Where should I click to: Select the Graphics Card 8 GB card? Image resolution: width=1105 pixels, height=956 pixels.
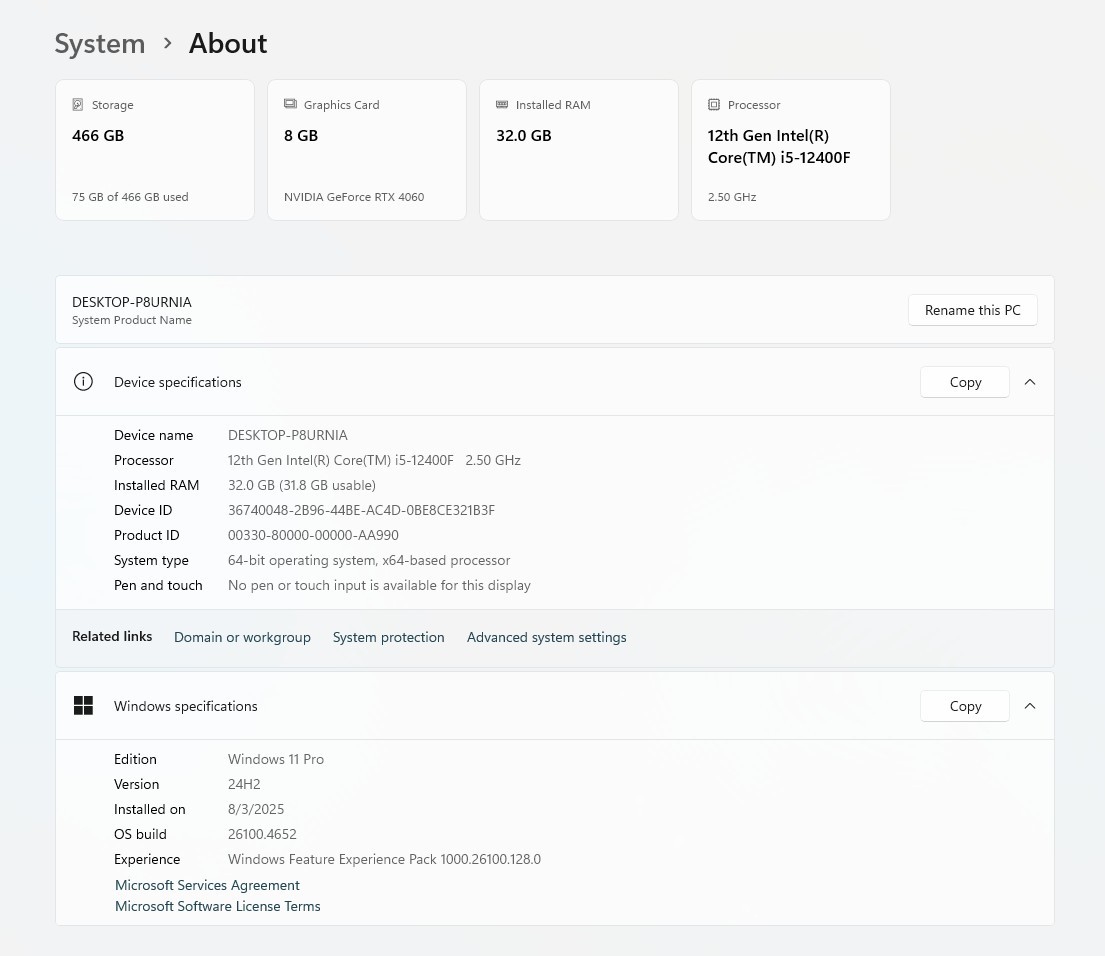(367, 150)
